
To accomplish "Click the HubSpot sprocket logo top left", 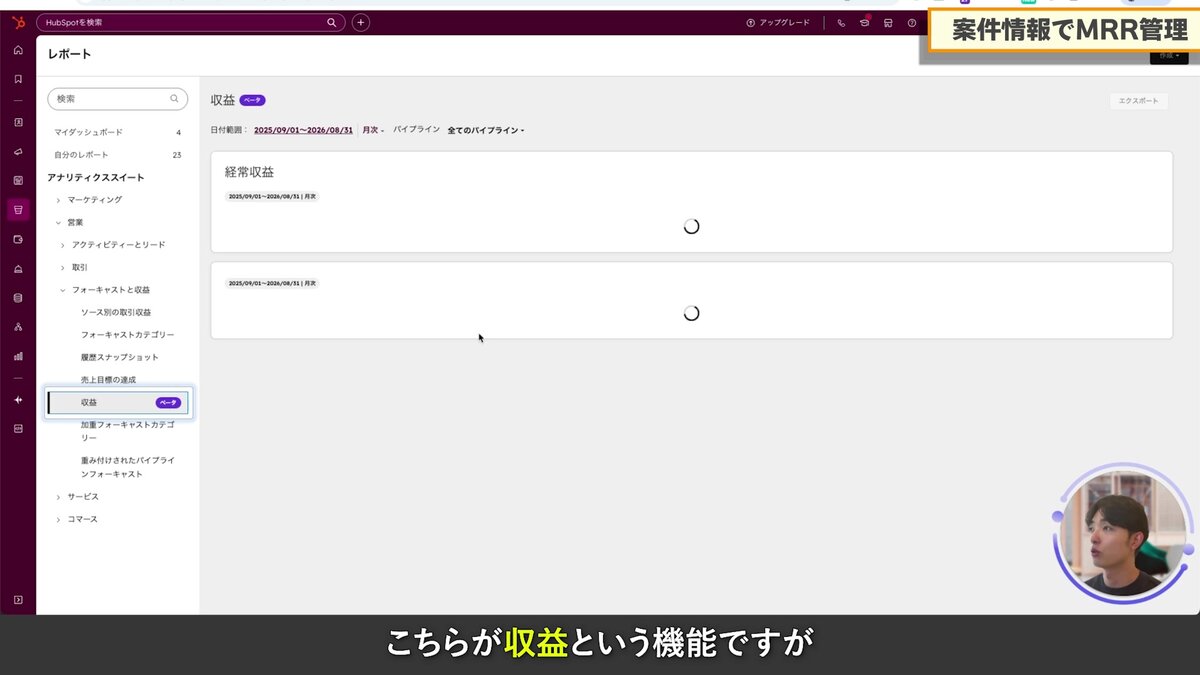I will click(x=18, y=21).
